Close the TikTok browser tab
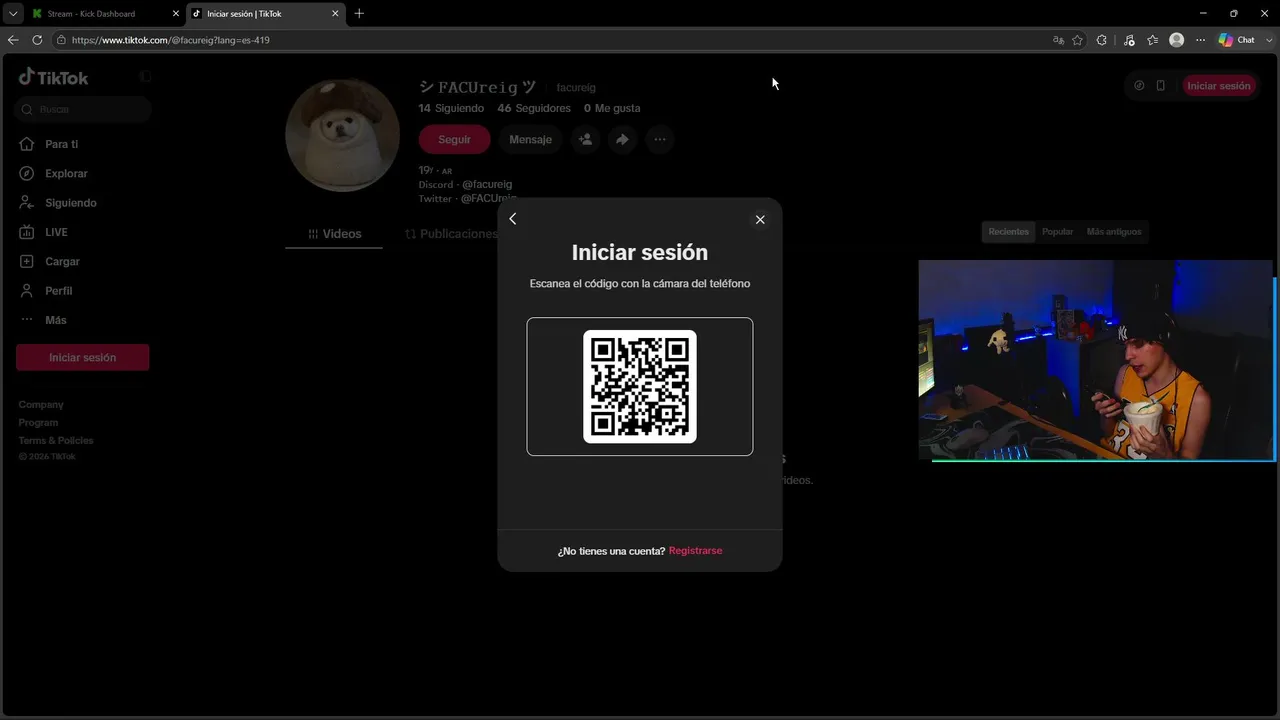1280x720 pixels. tap(335, 14)
